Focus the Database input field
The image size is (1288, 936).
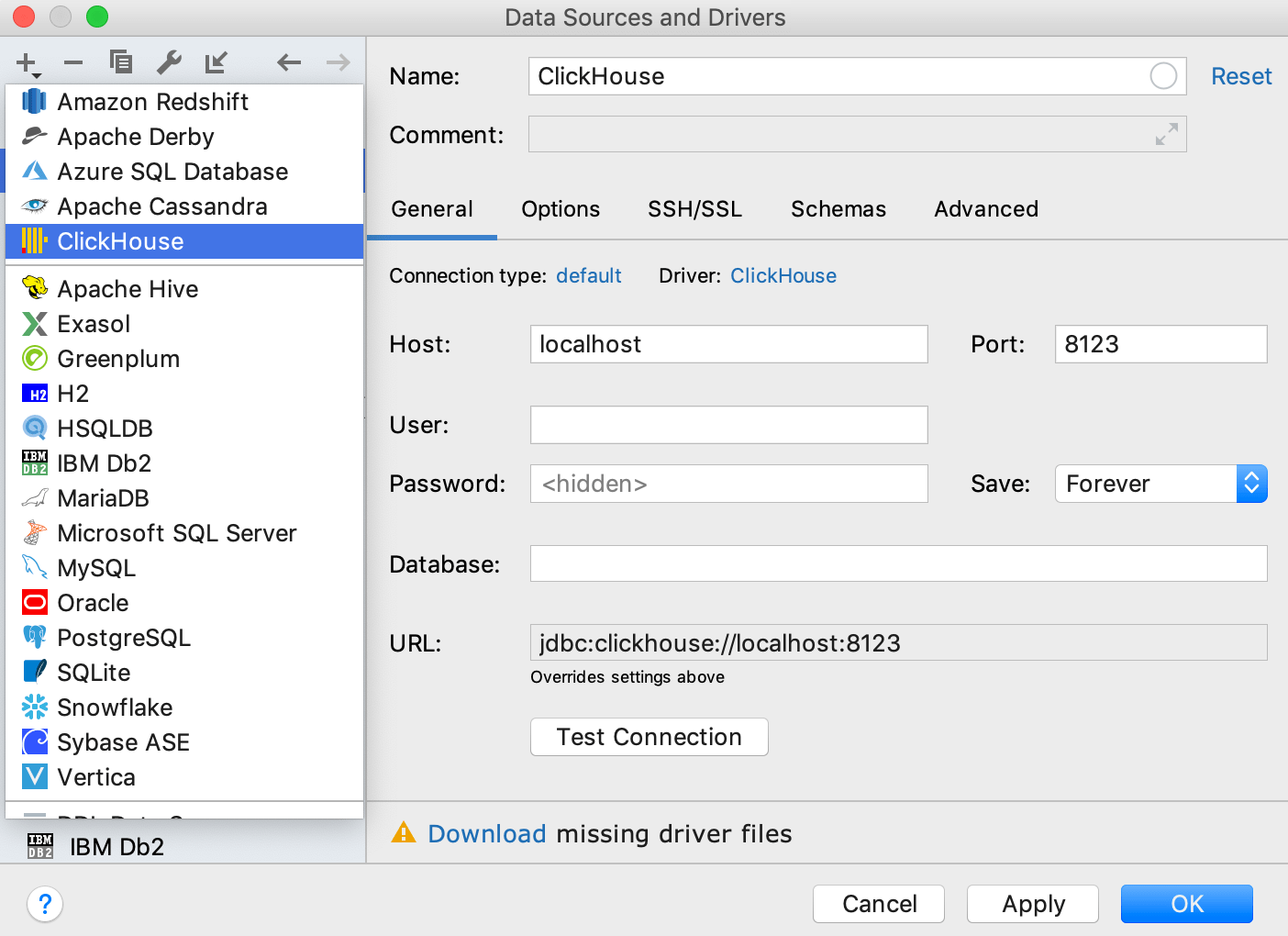[x=899, y=563]
